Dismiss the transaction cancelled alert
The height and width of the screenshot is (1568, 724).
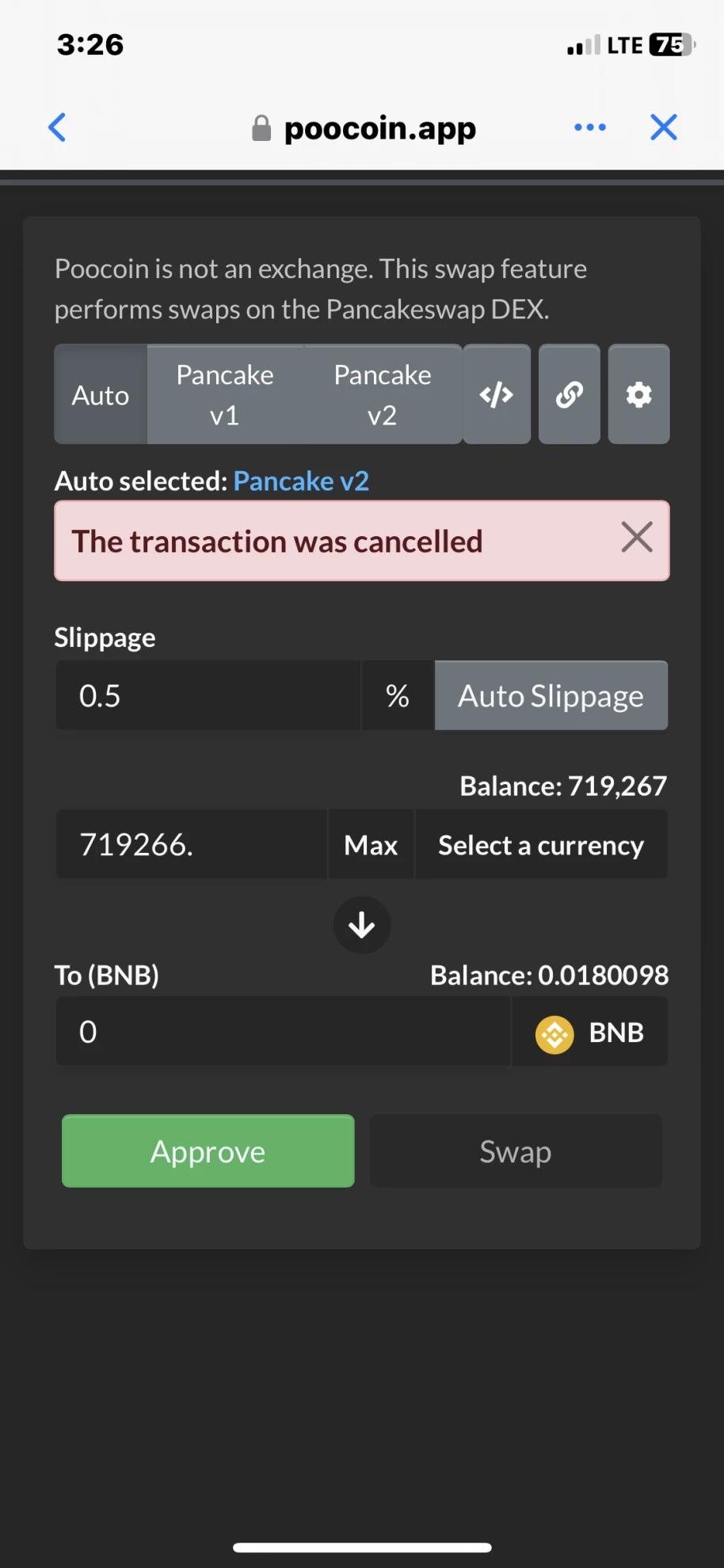[x=637, y=538]
